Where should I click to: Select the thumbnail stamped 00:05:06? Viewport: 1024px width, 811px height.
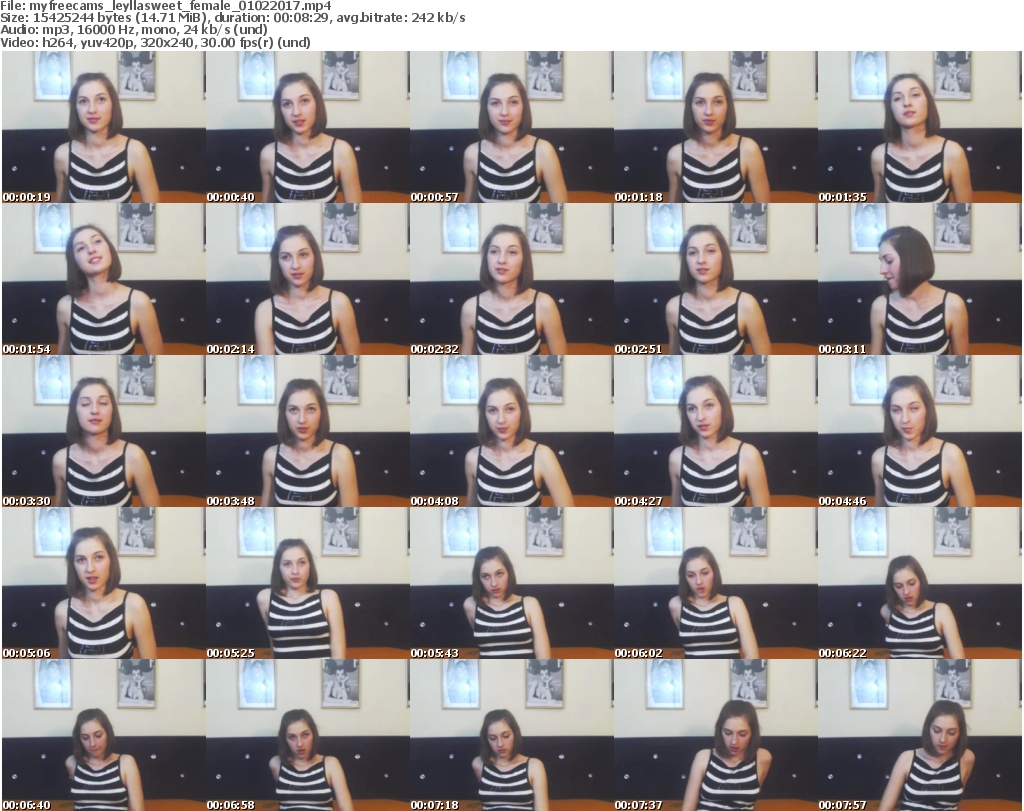coord(104,583)
